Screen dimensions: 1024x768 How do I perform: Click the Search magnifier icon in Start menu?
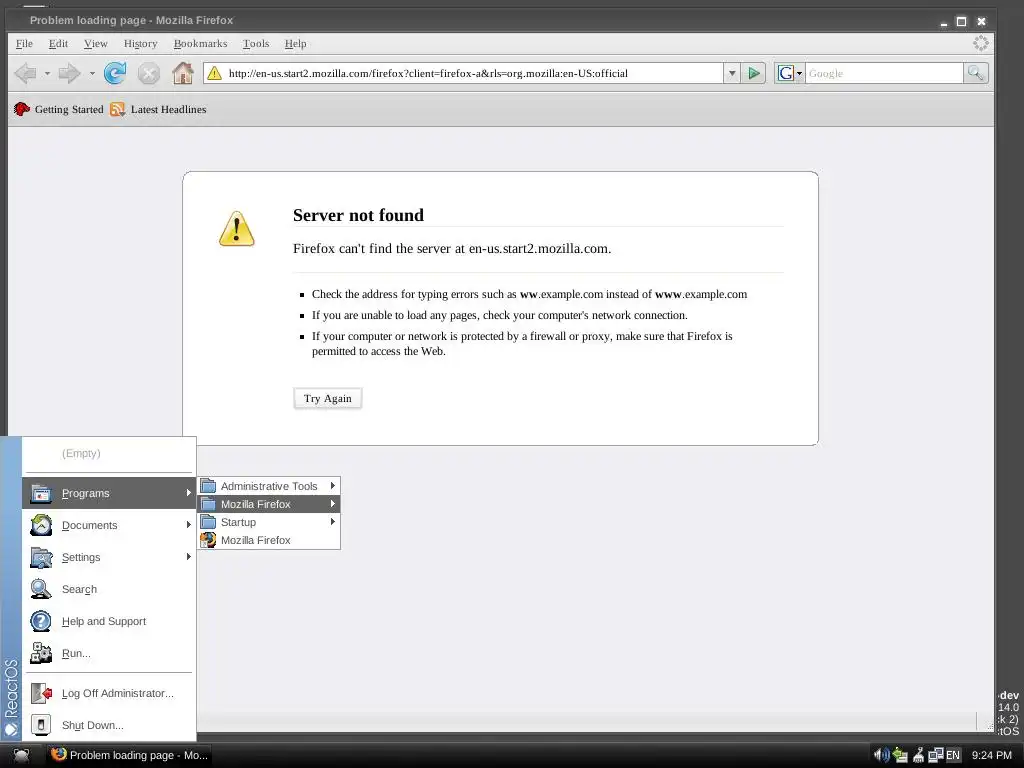40,589
